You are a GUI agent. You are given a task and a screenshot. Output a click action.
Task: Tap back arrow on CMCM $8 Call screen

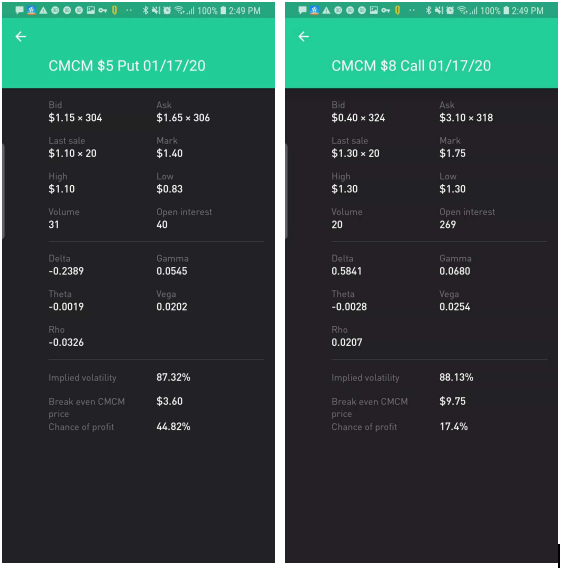coord(304,37)
